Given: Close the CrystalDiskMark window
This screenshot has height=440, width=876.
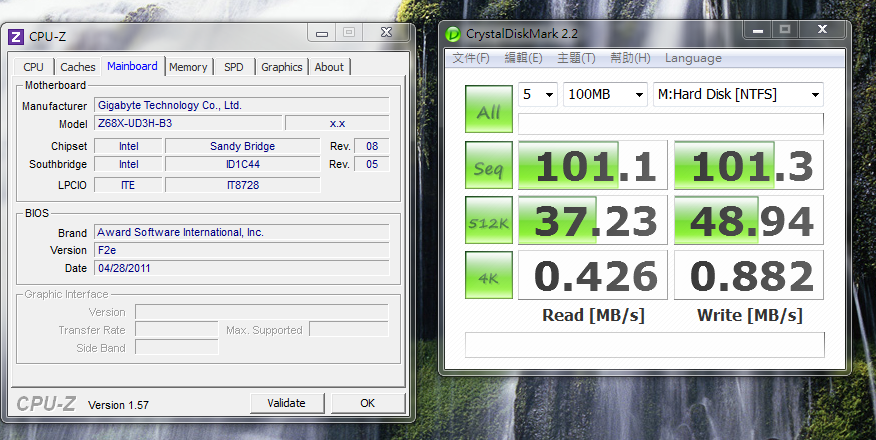Looking at the screenshot, I should coord(822,30).
